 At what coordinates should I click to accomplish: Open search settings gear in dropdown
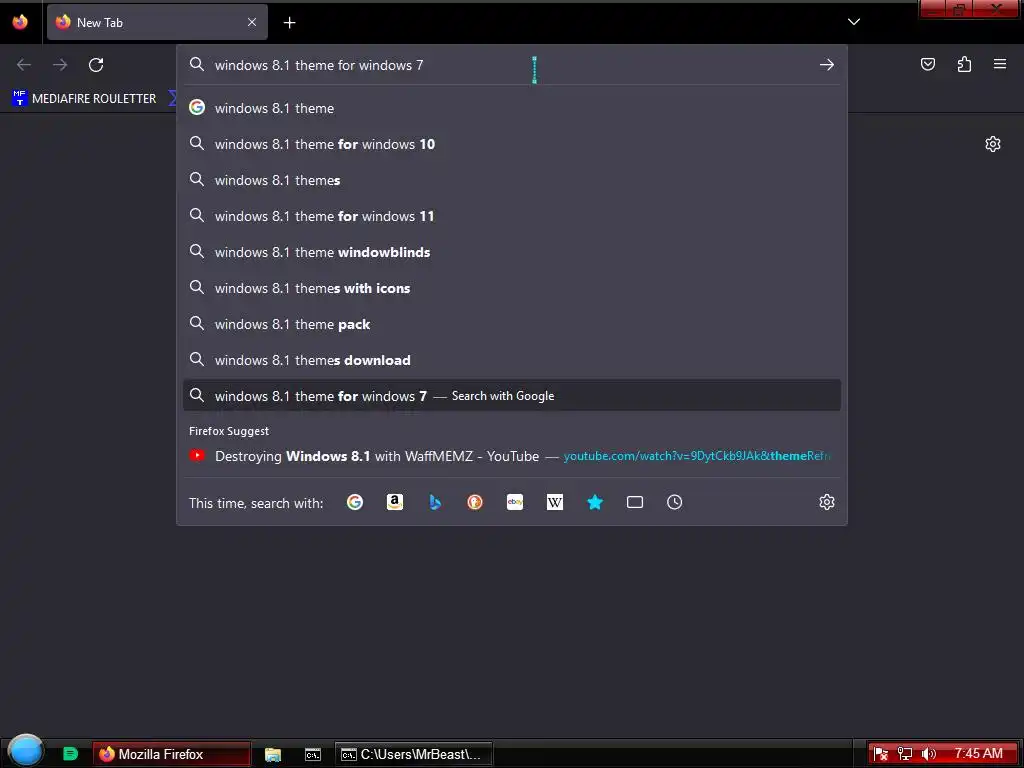827,502
